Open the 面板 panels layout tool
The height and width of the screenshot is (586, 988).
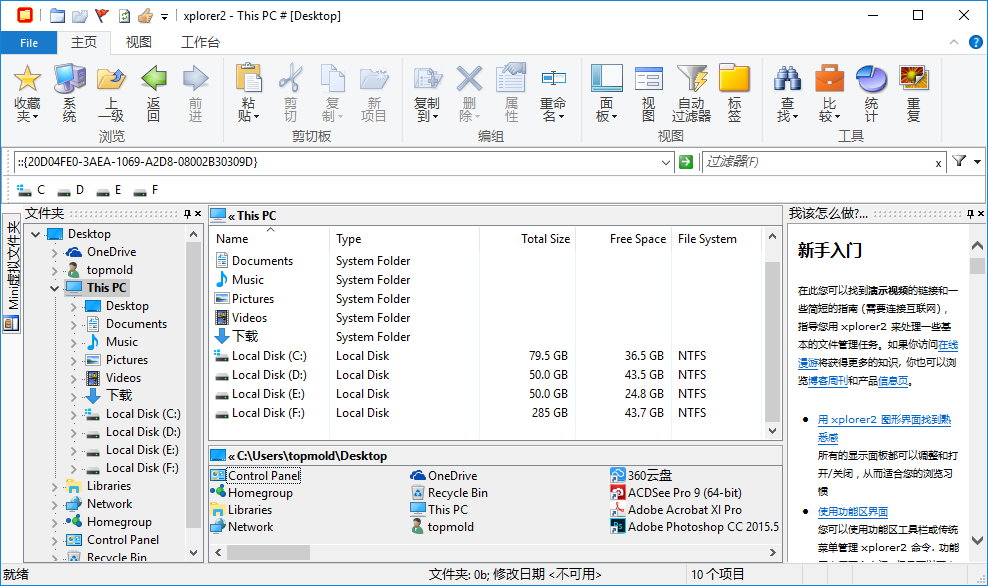[x=606, y=93]
